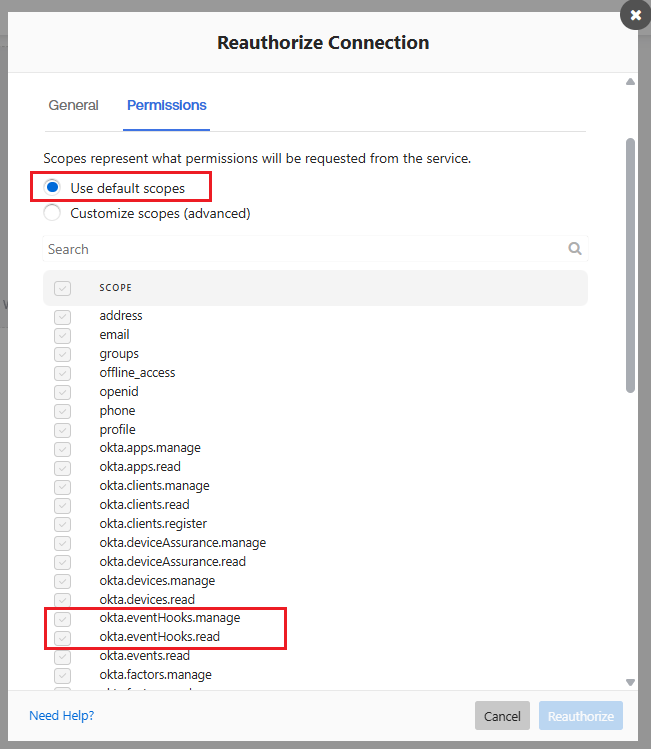Toggle the okta.events.read checkbox
The height and width of the screenshot is (749, 651).
click(63, 657)
